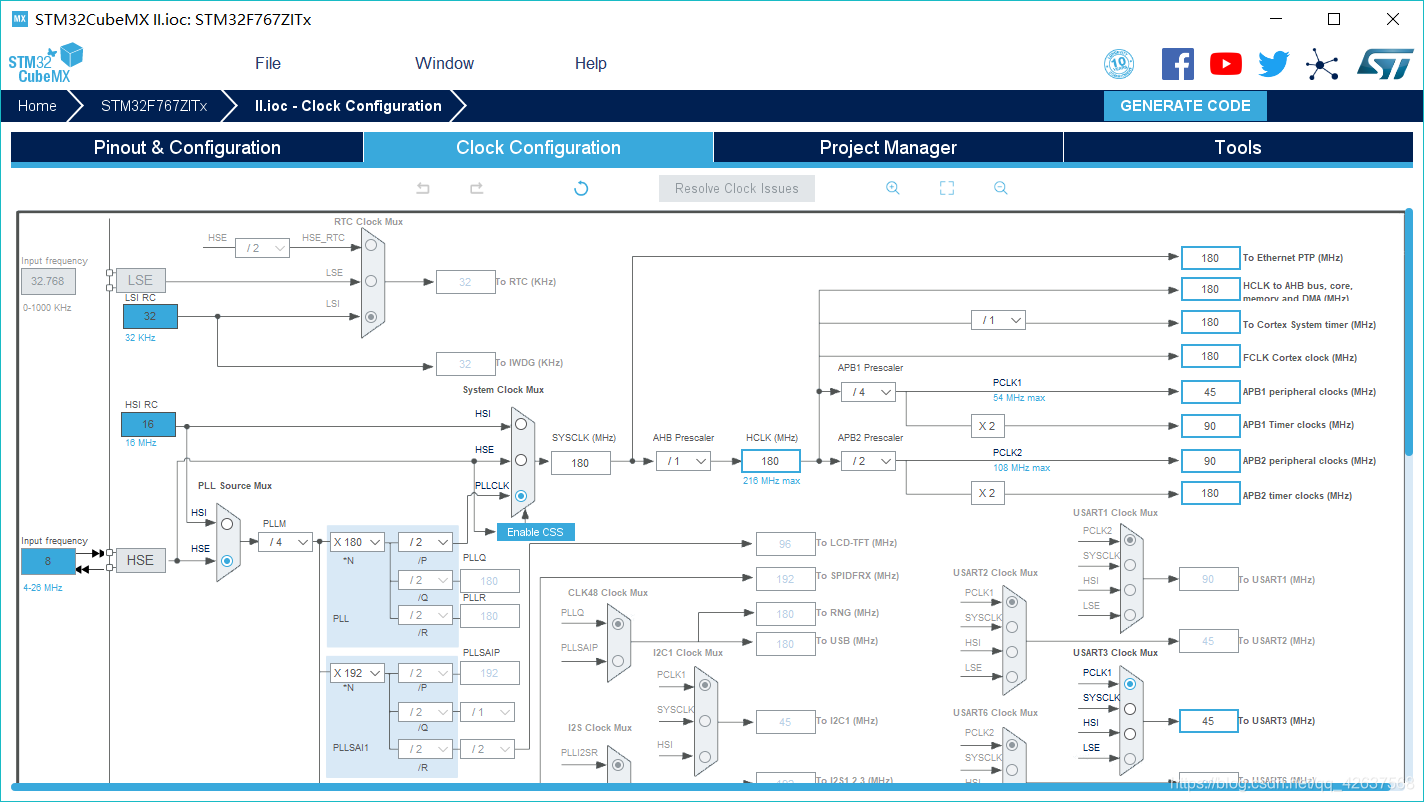Image resolution: width=1424 pixels, height=802 pixels.
Task: Select HSI in the System Clock Mux
Action: tap(521, 423)
